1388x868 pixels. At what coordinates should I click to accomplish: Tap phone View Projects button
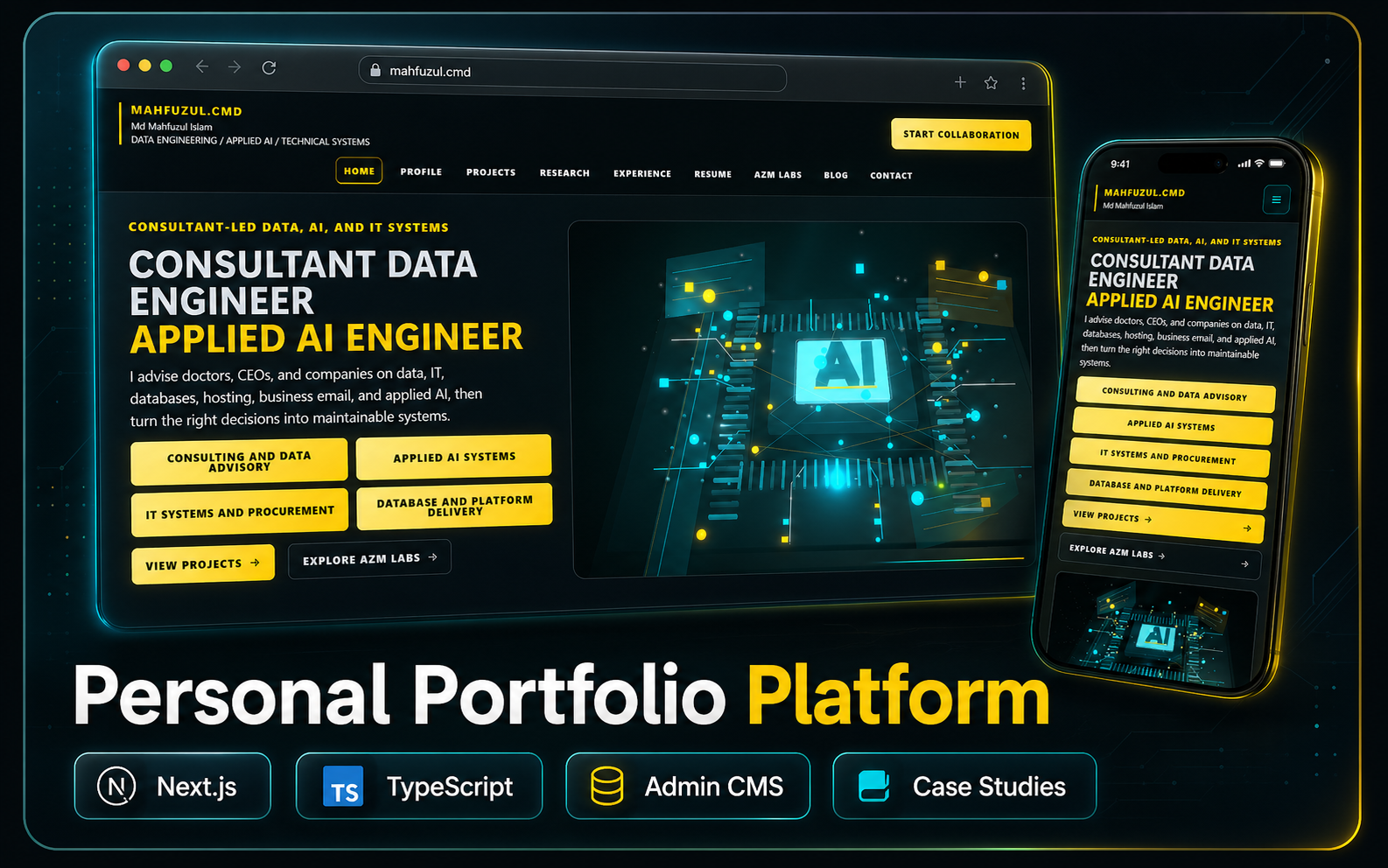click(1162, 521)
